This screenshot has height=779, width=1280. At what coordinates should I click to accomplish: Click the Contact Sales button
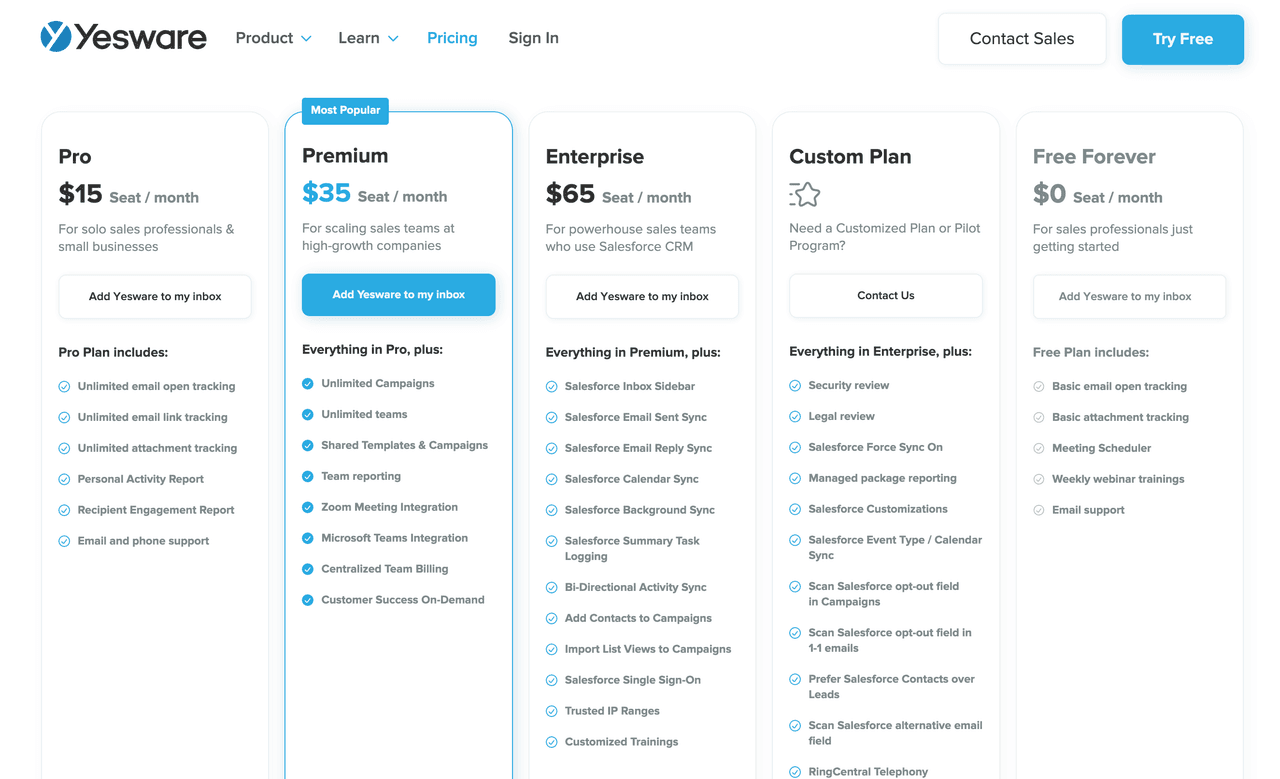click(1022, 39)
